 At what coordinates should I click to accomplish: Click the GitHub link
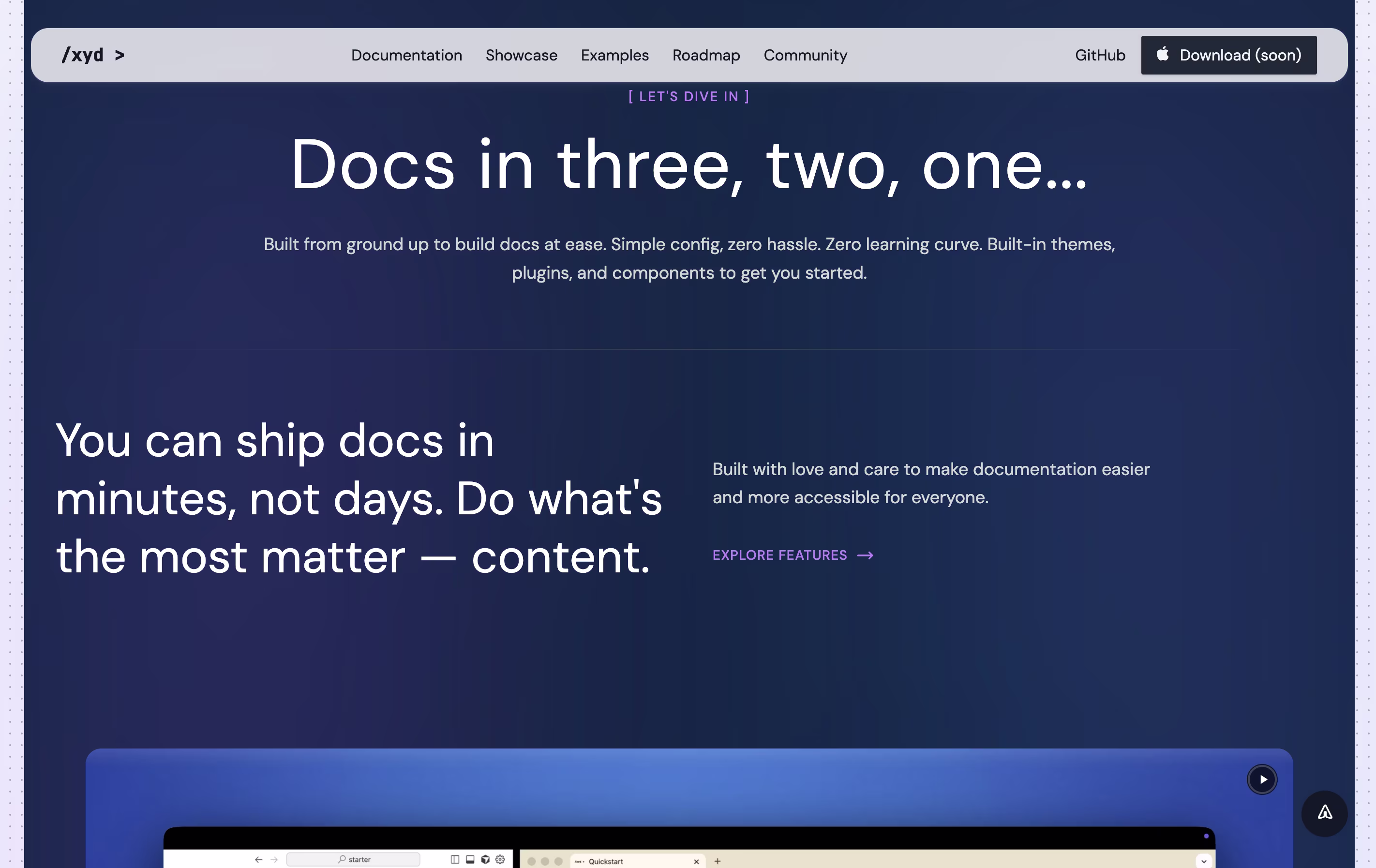(x=1099, y=55)
